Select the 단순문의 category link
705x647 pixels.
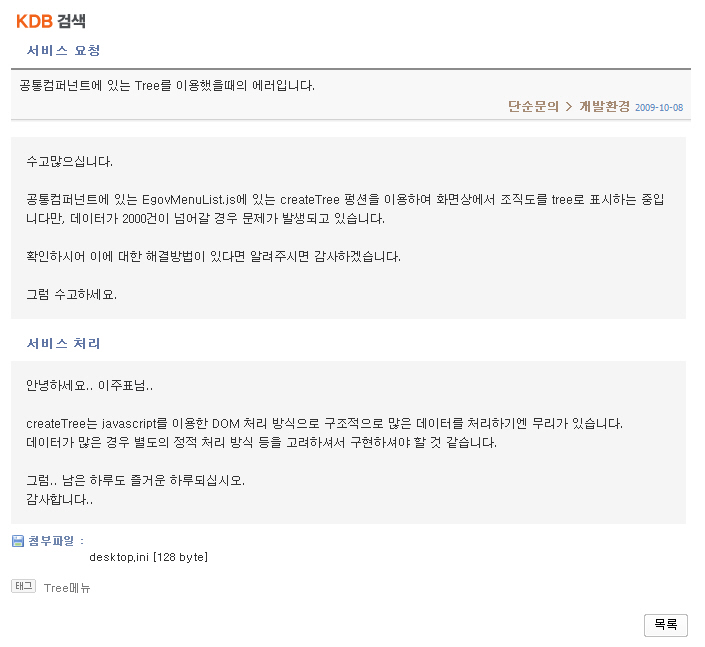533,106
